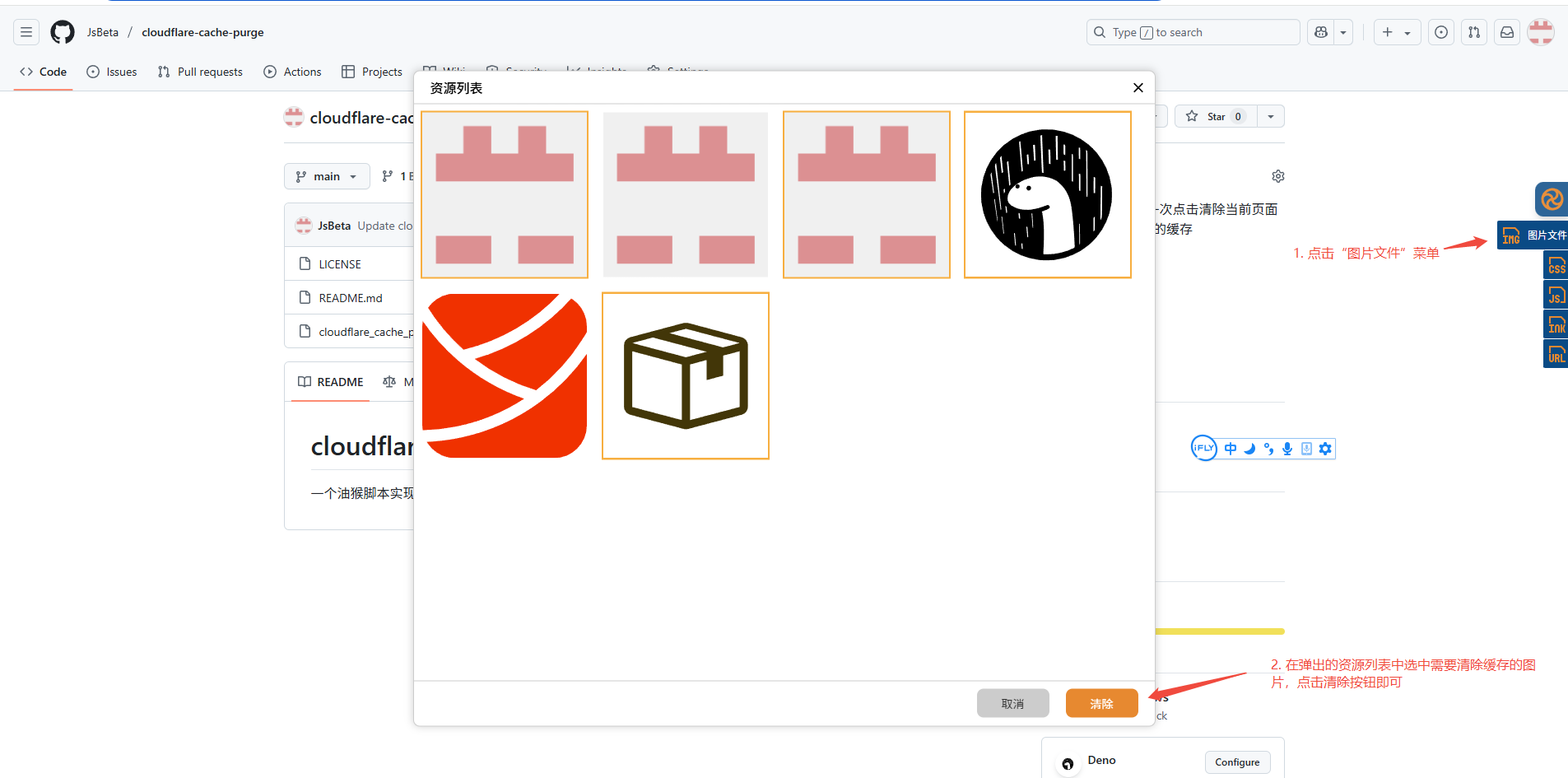Go to GitHub home via Octocat logo

(63, 32)
